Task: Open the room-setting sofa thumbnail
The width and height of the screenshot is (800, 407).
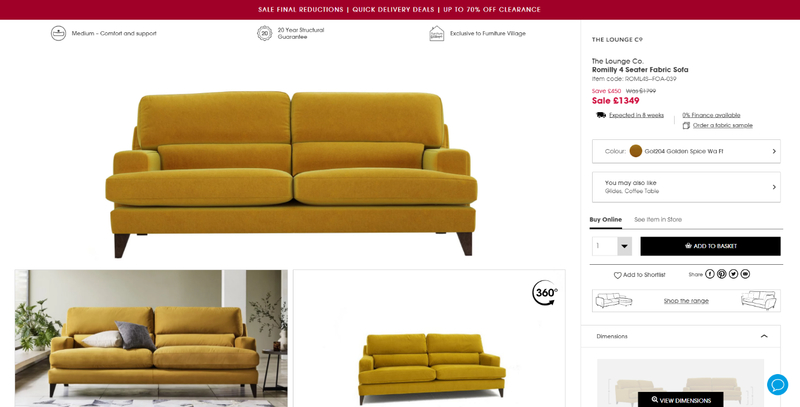Action: click(x=151, y=338)
